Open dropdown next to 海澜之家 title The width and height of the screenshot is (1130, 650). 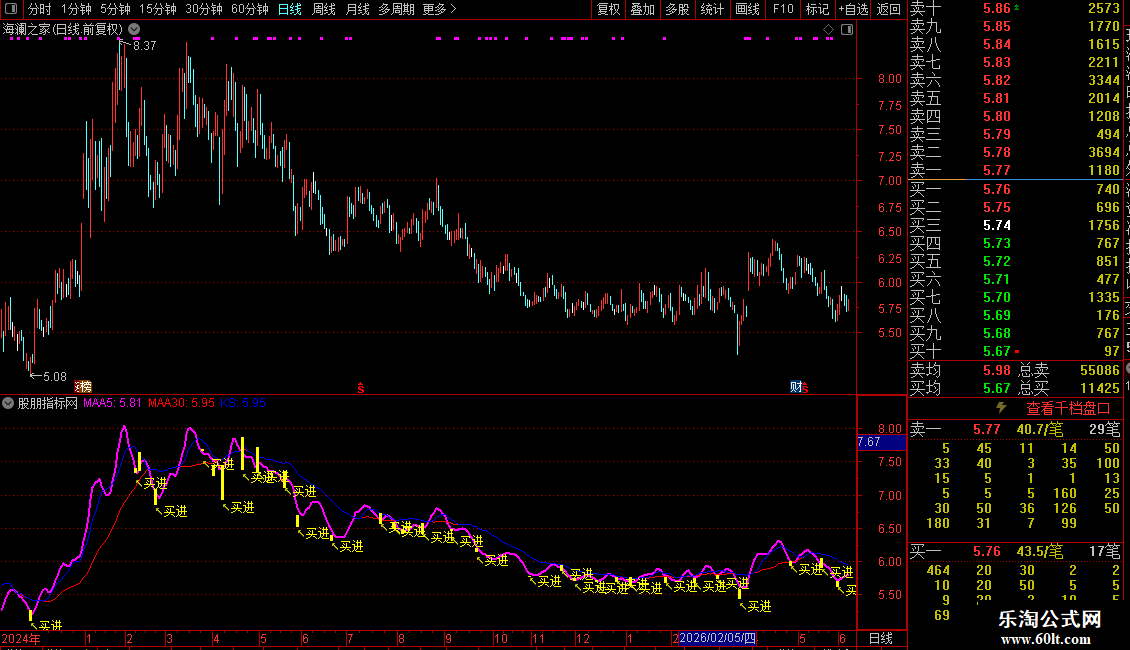pyautogui.click(x=134, y=29)
